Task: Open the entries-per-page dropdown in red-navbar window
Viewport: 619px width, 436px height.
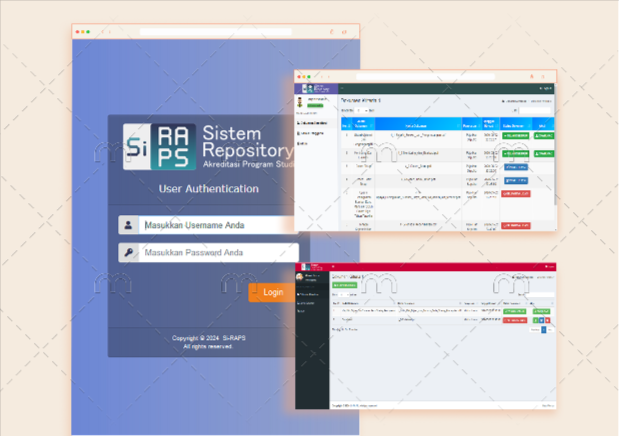Action: tap(343, 295)
